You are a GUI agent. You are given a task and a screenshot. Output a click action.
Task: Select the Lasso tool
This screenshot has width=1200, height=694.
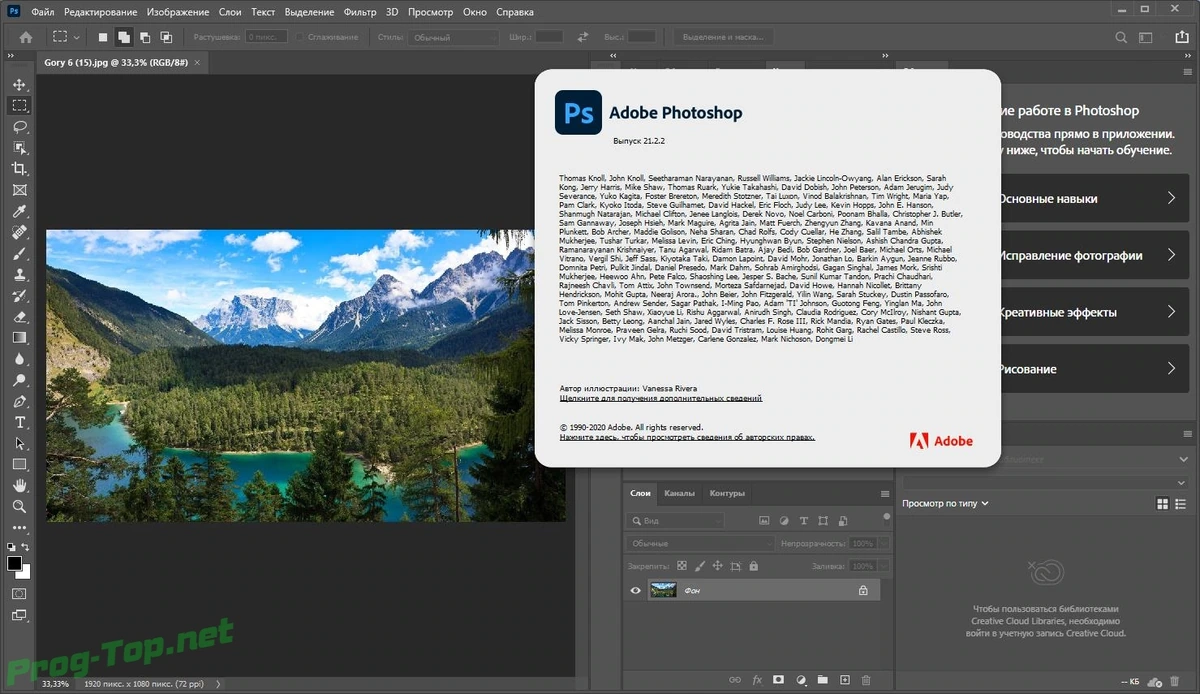point(19,127)
